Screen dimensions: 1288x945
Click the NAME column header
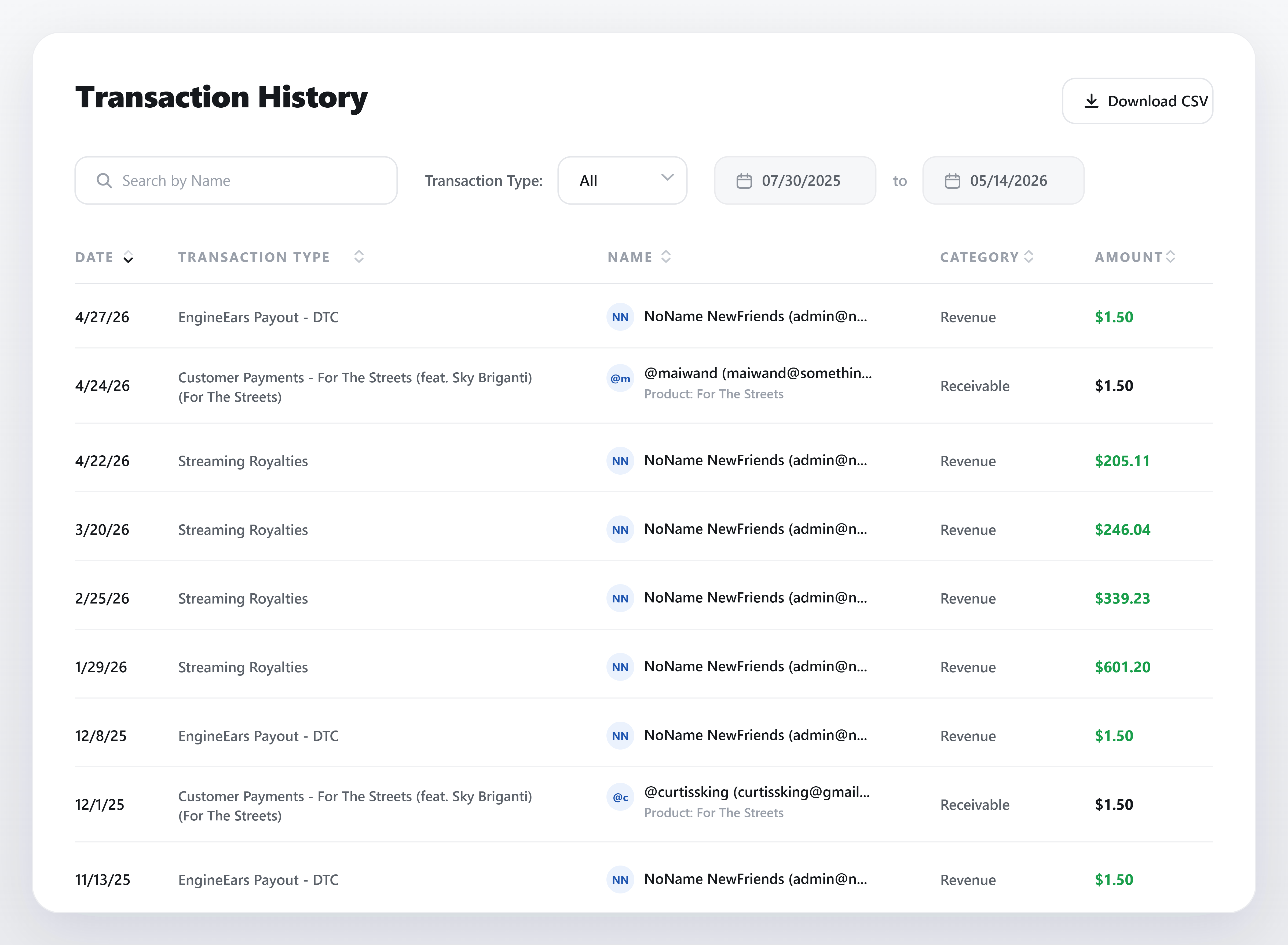click(630, 257)
